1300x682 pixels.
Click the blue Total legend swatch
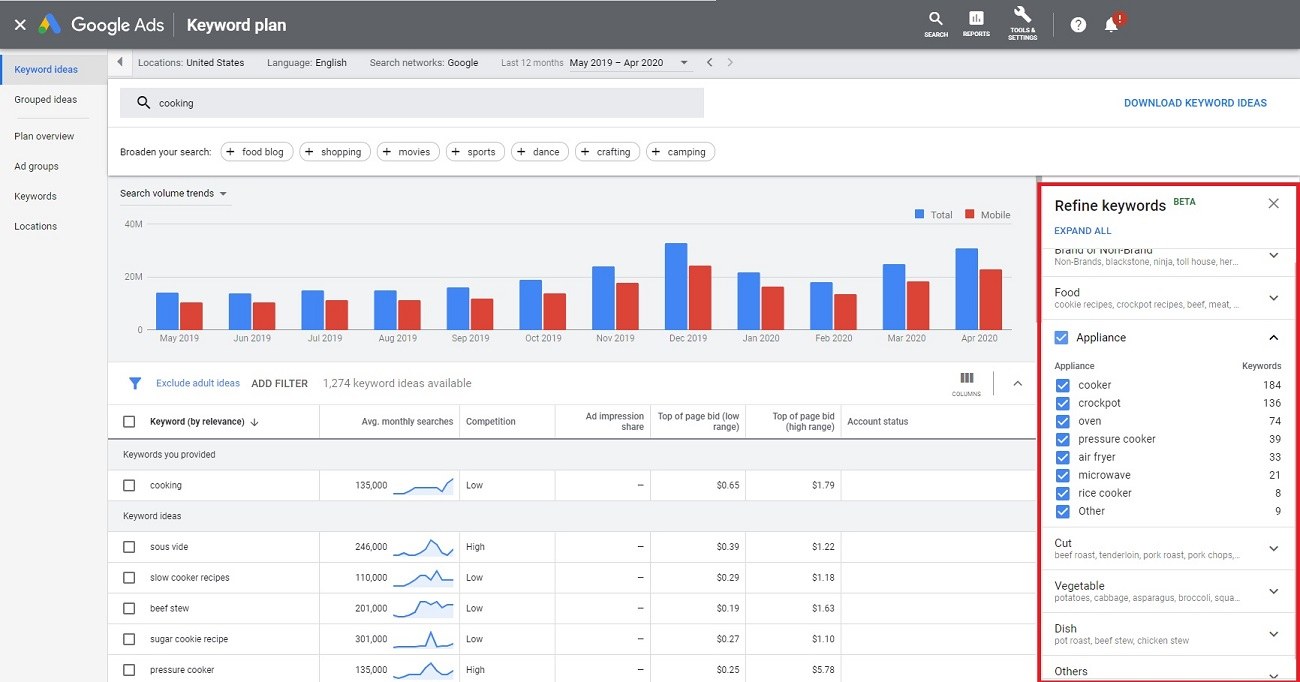click(x=920, y=215)
